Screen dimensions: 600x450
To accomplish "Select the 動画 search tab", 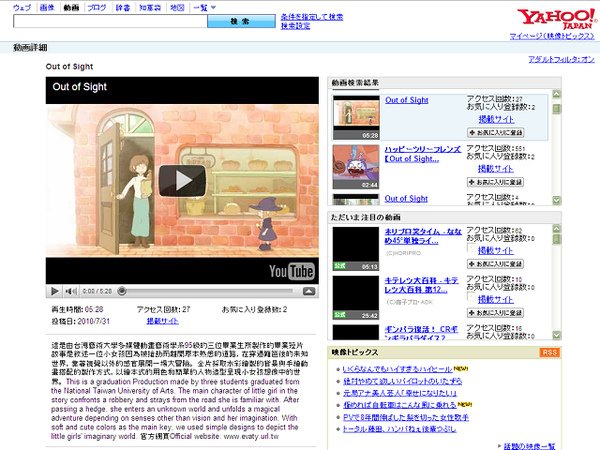I will [x=71, y=7].
